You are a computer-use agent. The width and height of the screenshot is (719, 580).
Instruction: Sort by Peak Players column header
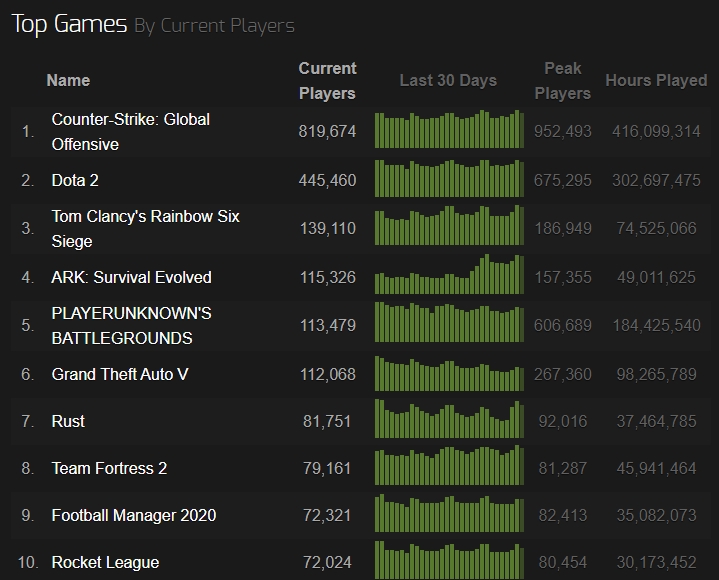point(563,81)
